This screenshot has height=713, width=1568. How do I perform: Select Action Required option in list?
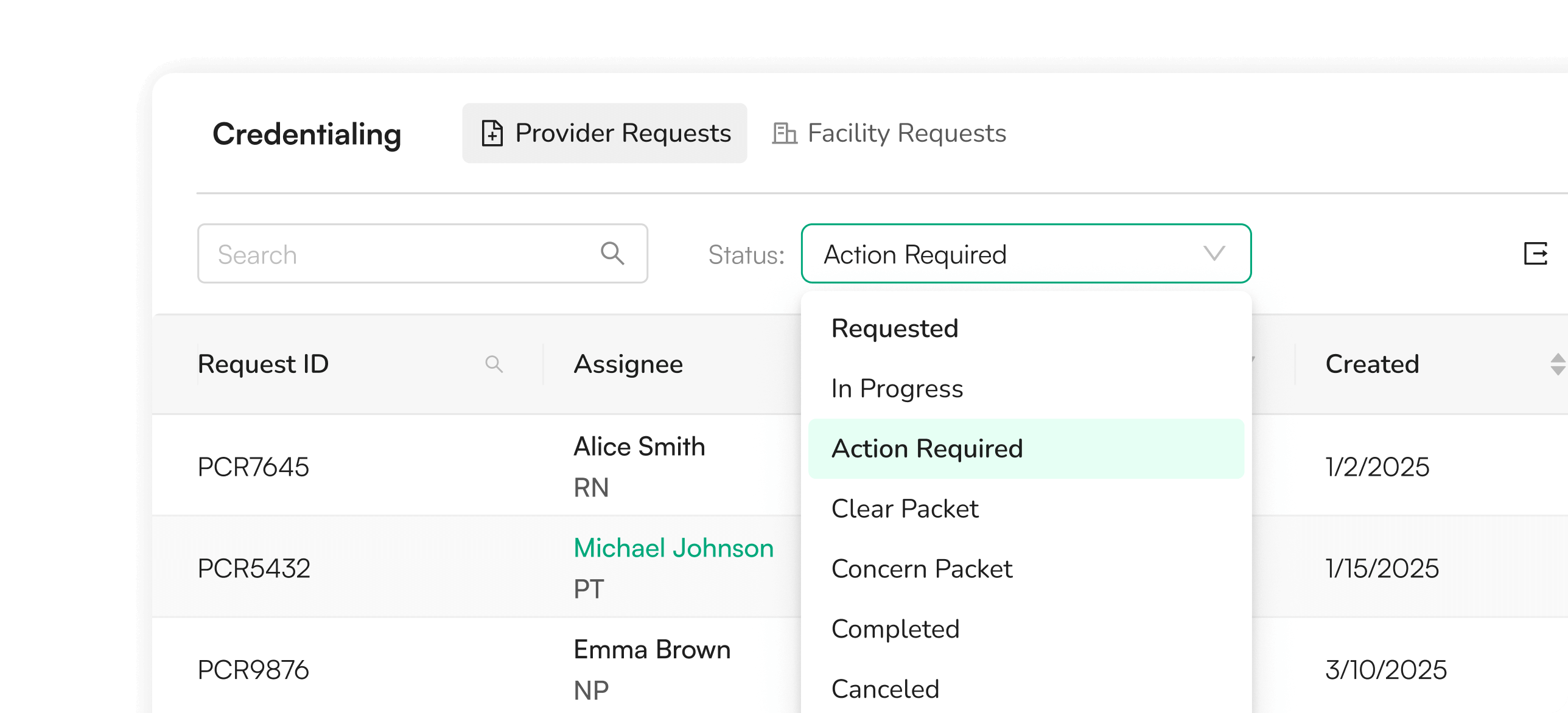pyautogui.click(x=1026, y=449)
